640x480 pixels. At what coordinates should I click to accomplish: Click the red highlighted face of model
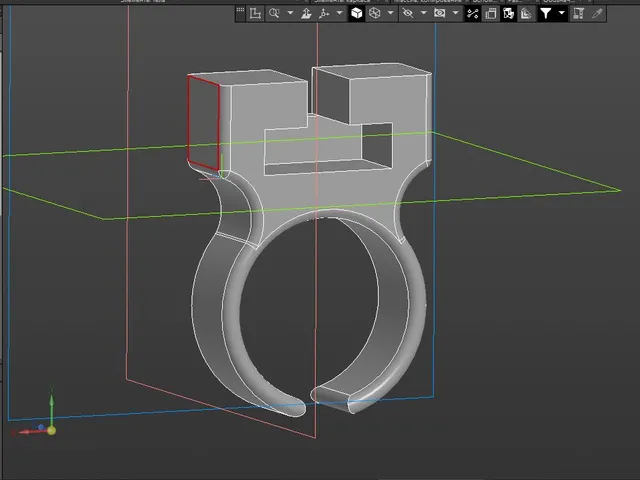[203, 122]
